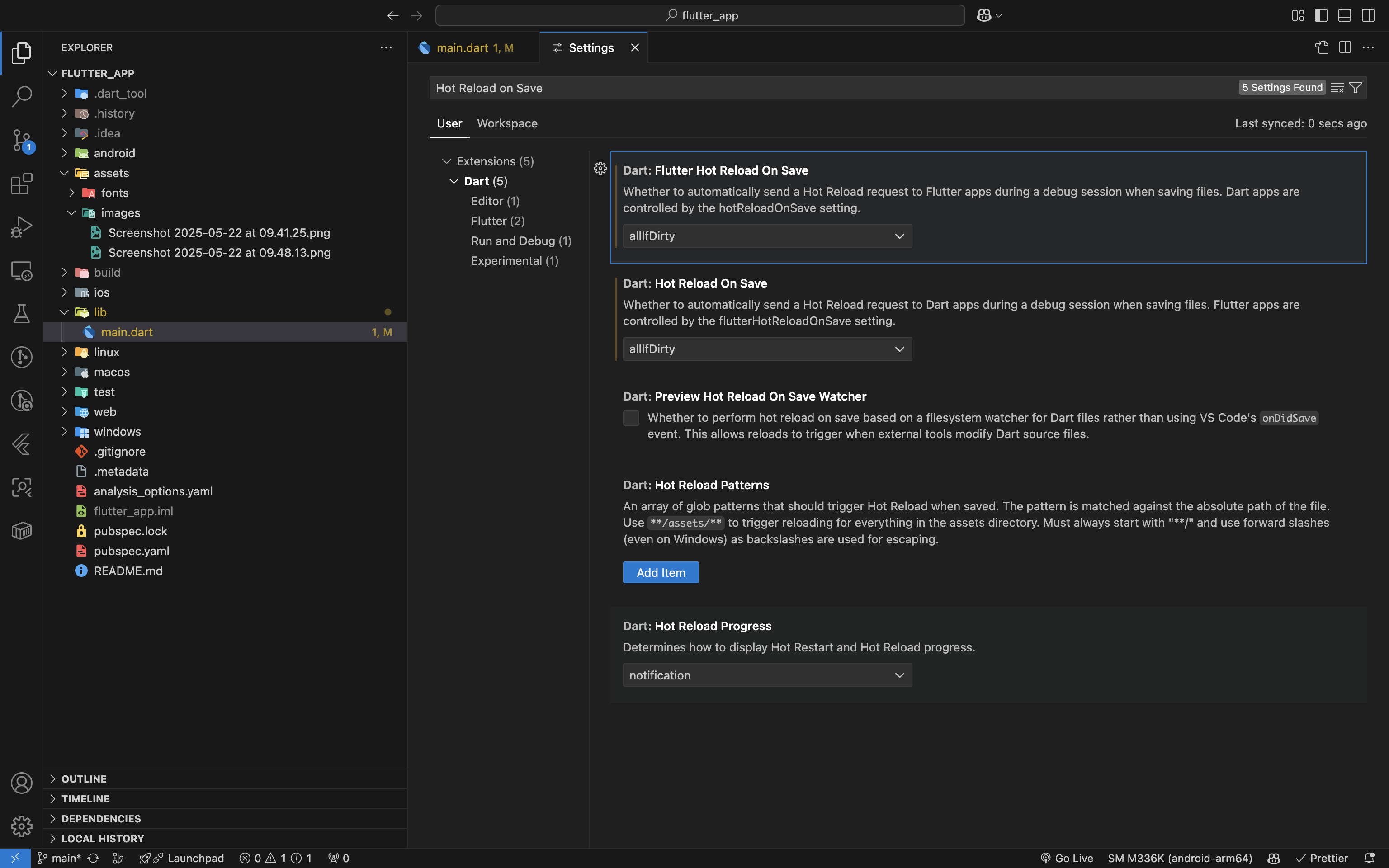The height and width of the screenshot is (868, 1389).
Task: Switch to Workspace settings tab
Action: click(x=507, y=123)
